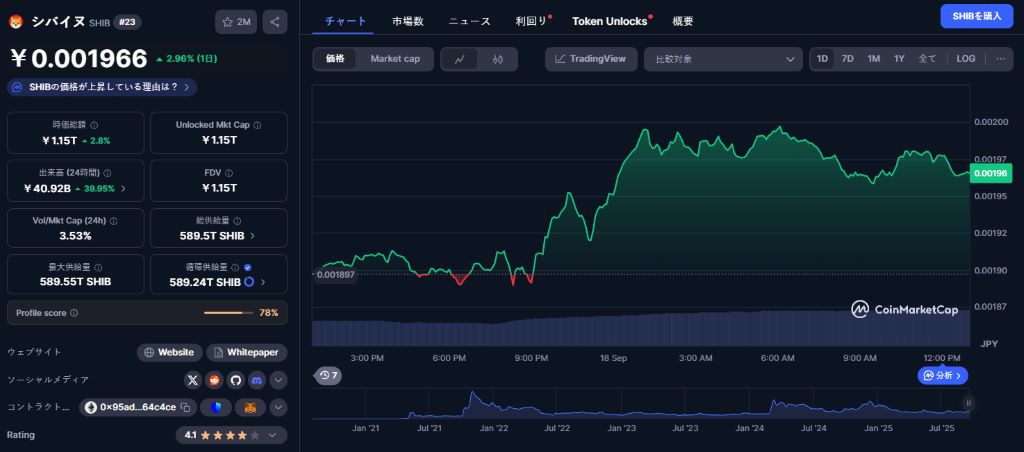Show info for 出来高 (24時間)
Viewport: 1024px width, 452px height.
pos(107,173)
